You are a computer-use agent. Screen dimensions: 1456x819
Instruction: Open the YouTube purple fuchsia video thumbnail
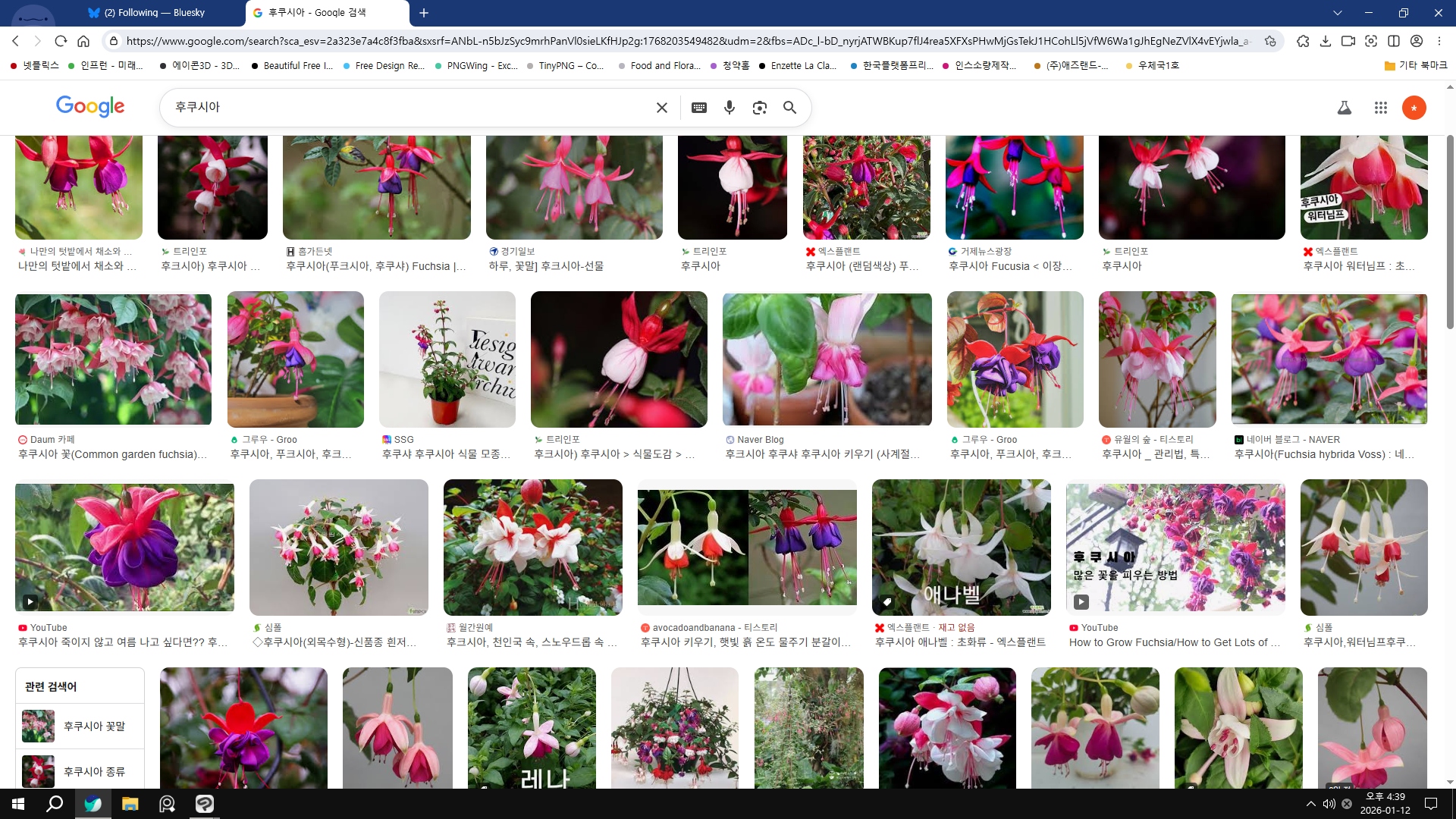click(x=124, y=547)
